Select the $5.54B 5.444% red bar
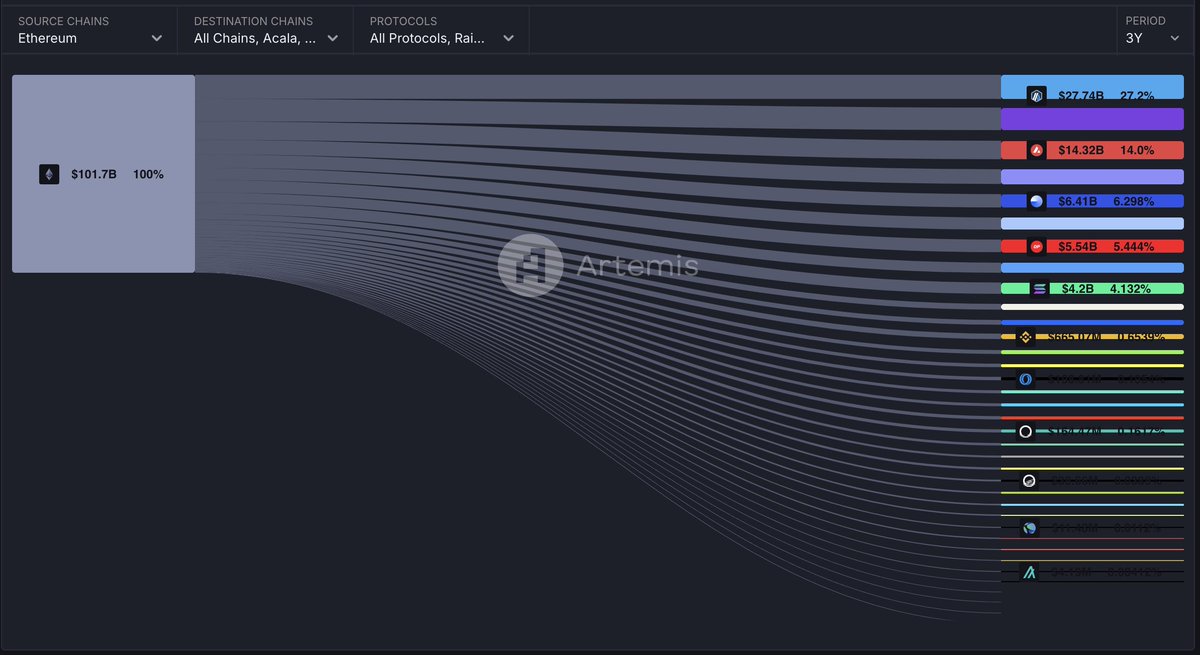This screenshot has width=1200, height=655. click(x=1092, y=246)
